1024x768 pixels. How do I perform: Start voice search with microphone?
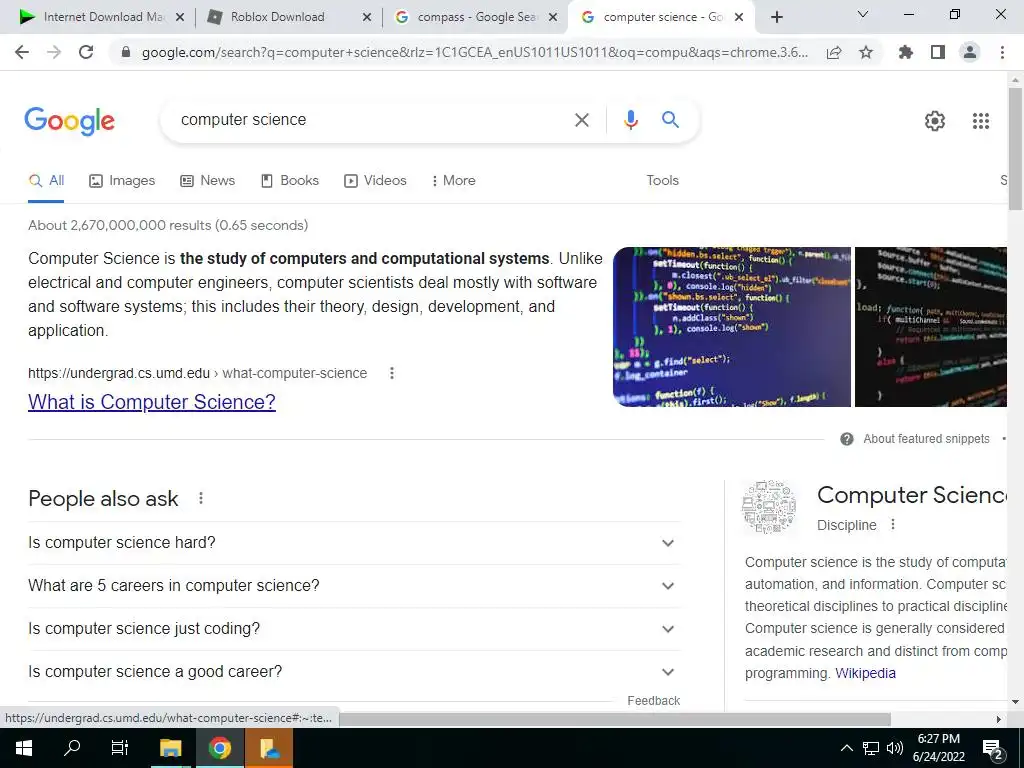click(630, 120)
